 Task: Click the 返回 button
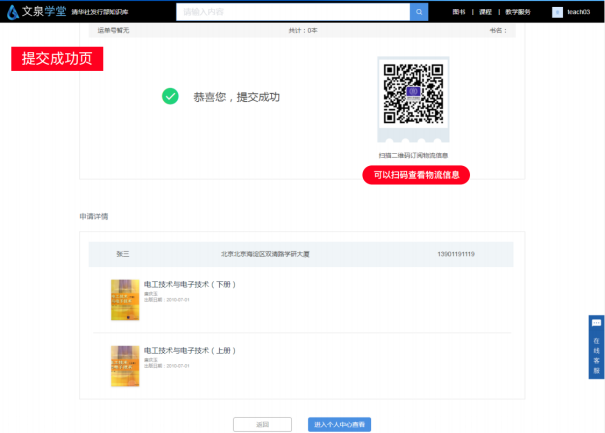point(262,424)
